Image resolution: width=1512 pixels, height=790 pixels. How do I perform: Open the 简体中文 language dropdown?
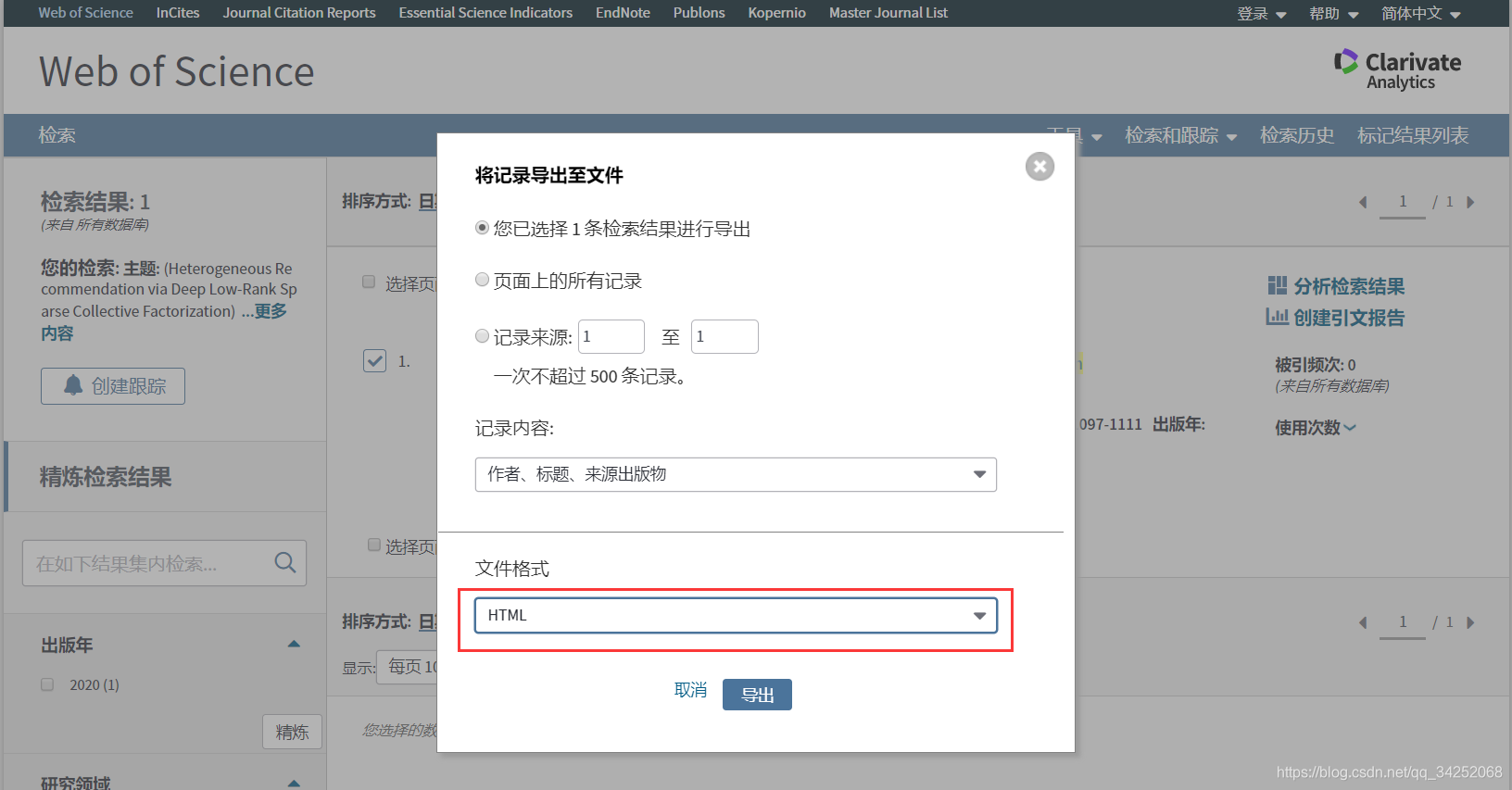coord(1421,13)
